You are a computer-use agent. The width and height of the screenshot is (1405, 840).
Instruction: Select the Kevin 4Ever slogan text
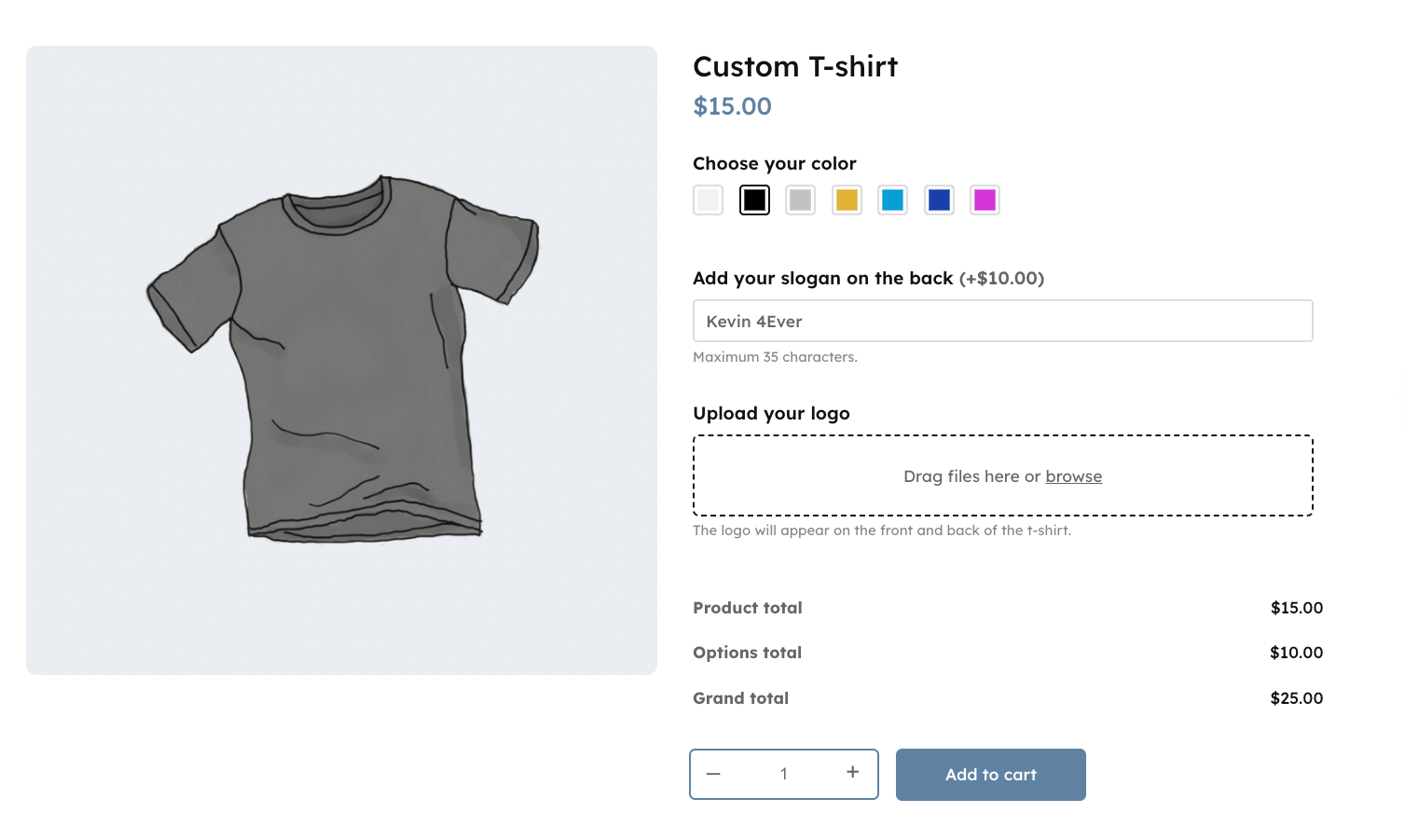pyautogui.click(x=753, y=321)
